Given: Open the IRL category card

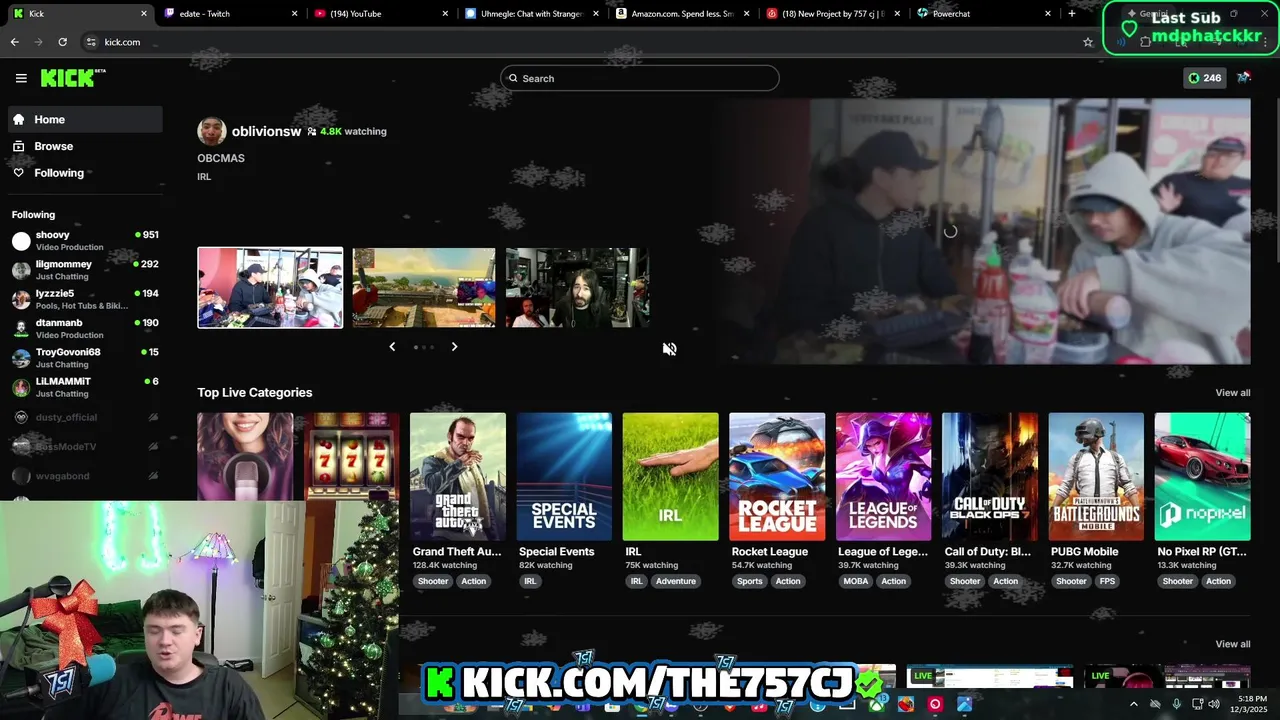Looking at the screenshot, I should (670, 476).
